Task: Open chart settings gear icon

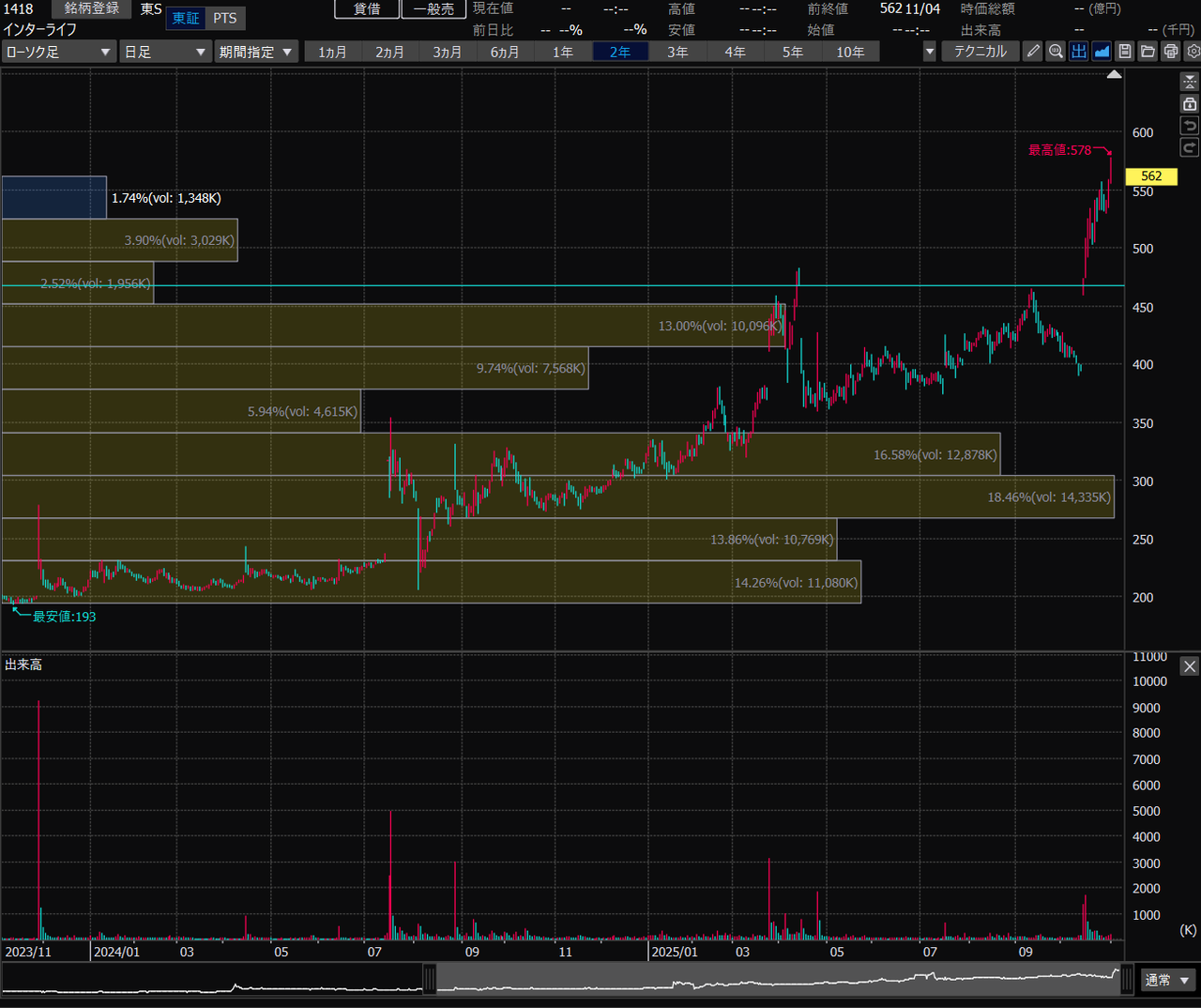Action: (x=1193, y=52)
